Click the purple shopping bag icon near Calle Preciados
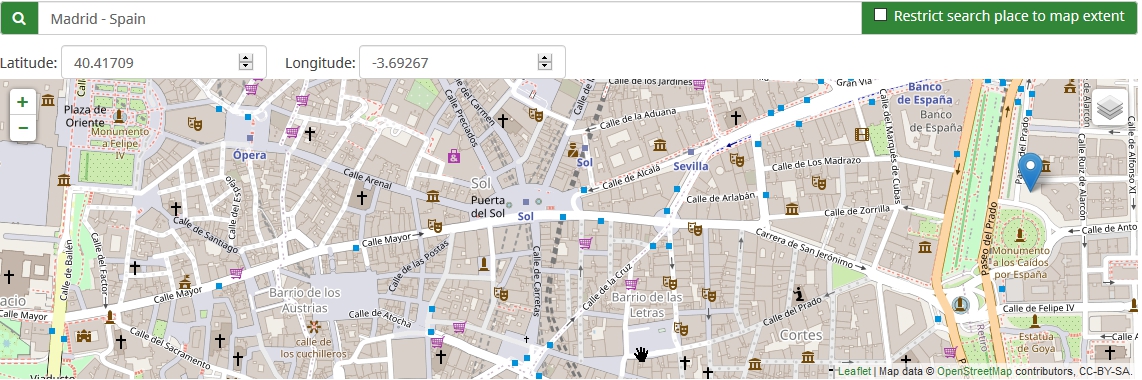This screenshot has width=1142, height=380. click(454, 156)
